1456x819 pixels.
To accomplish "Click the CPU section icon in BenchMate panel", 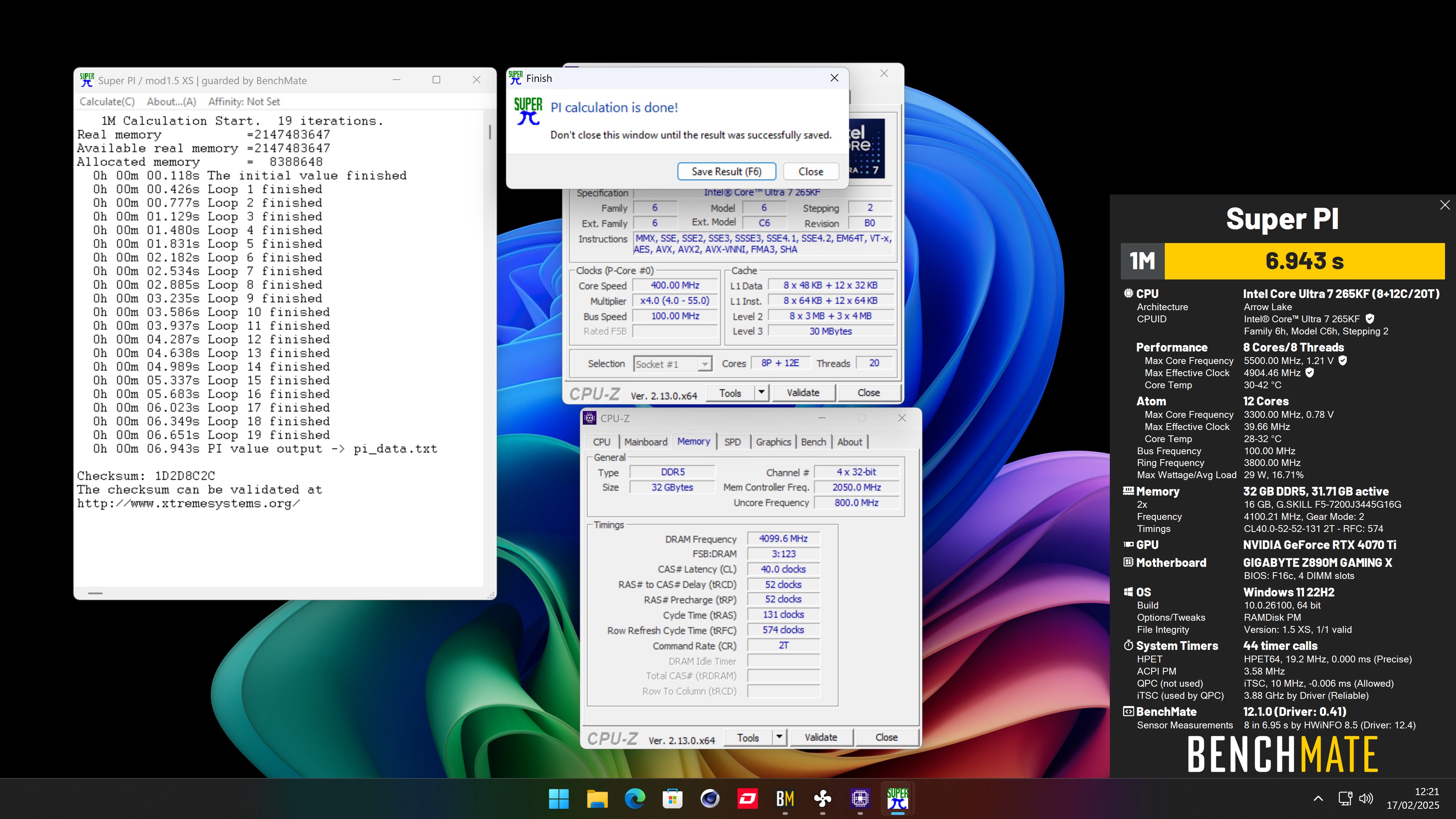I will pyautogui.click(x=1128, y=293).
